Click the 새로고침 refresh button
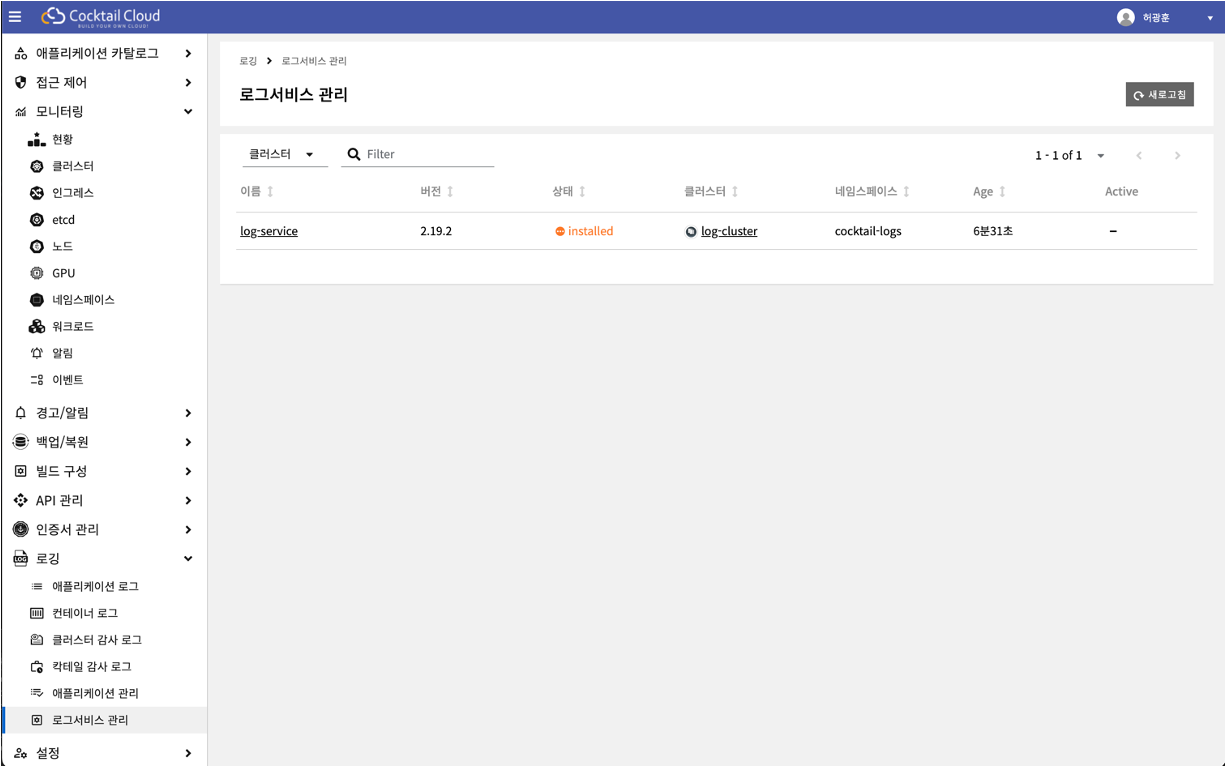This screenshot has width=1226, height=766. [x=1159, y=95]
